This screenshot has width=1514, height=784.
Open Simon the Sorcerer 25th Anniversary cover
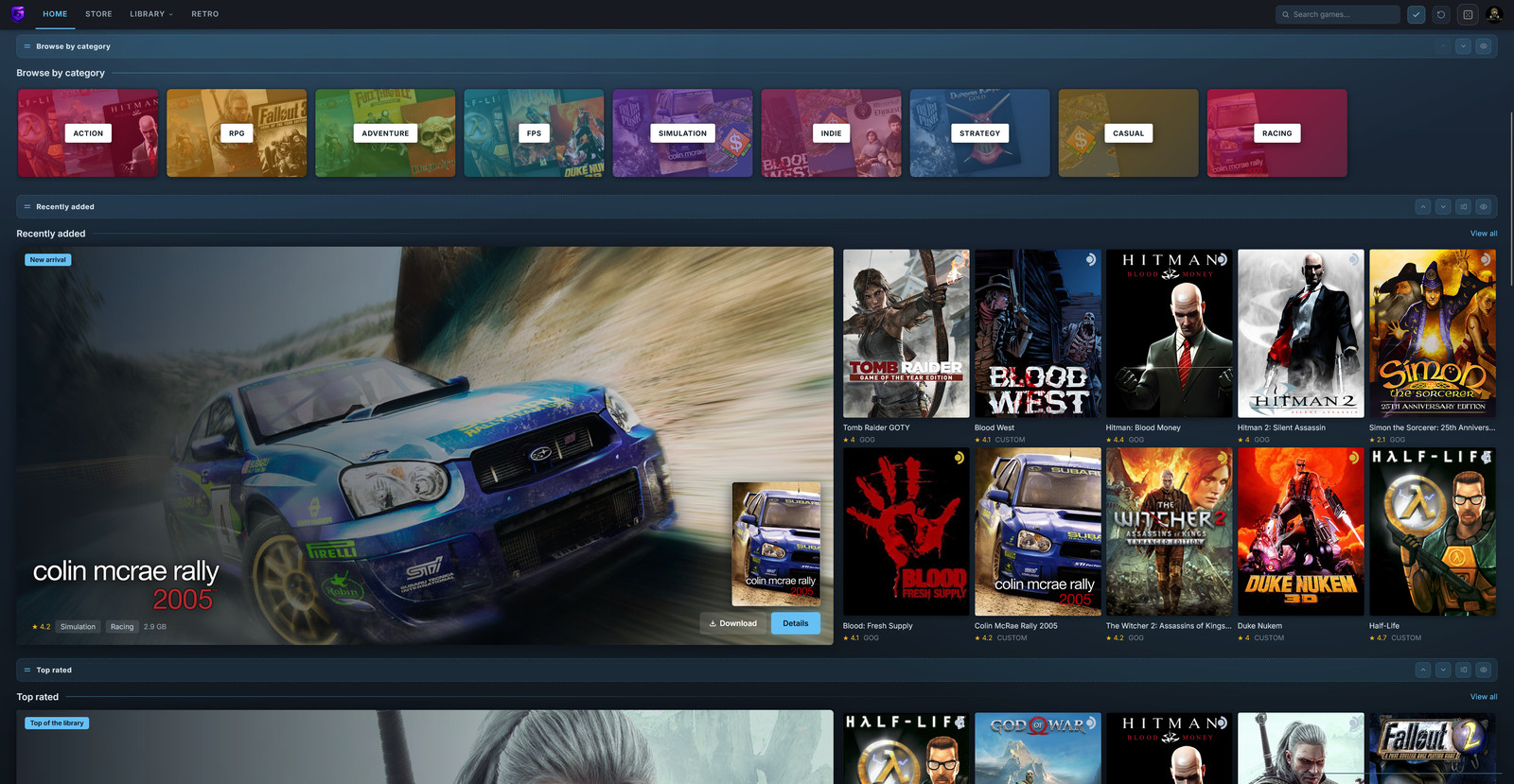coord(1432,334)
